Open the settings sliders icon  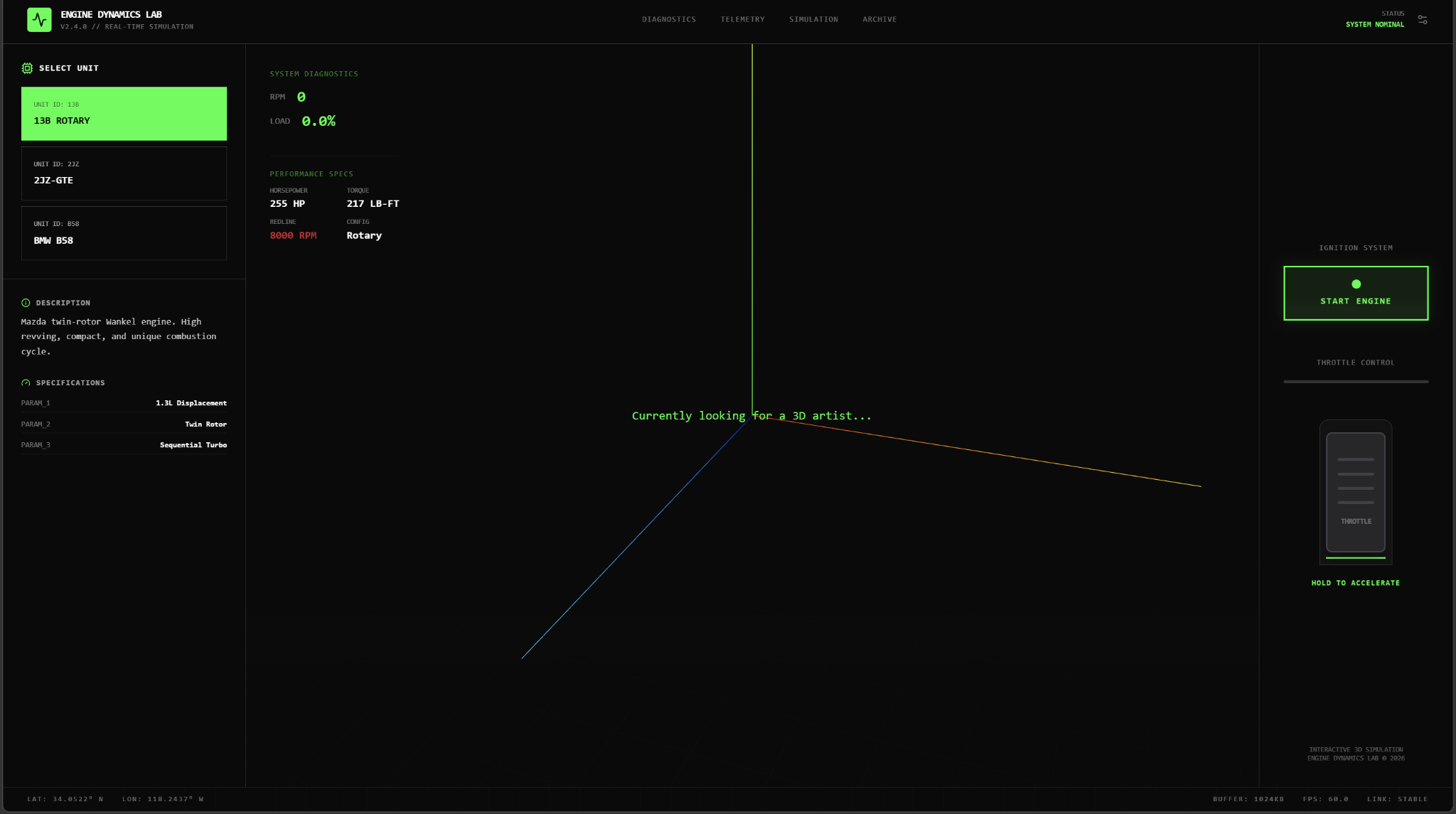coord(1422,20)
